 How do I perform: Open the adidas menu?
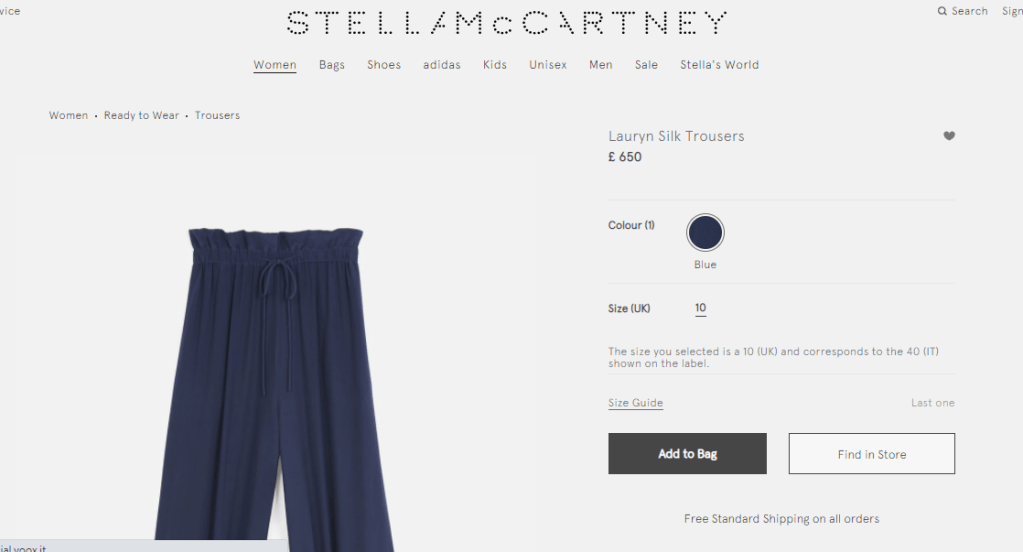pyautogui.click(x=442, y=65)
